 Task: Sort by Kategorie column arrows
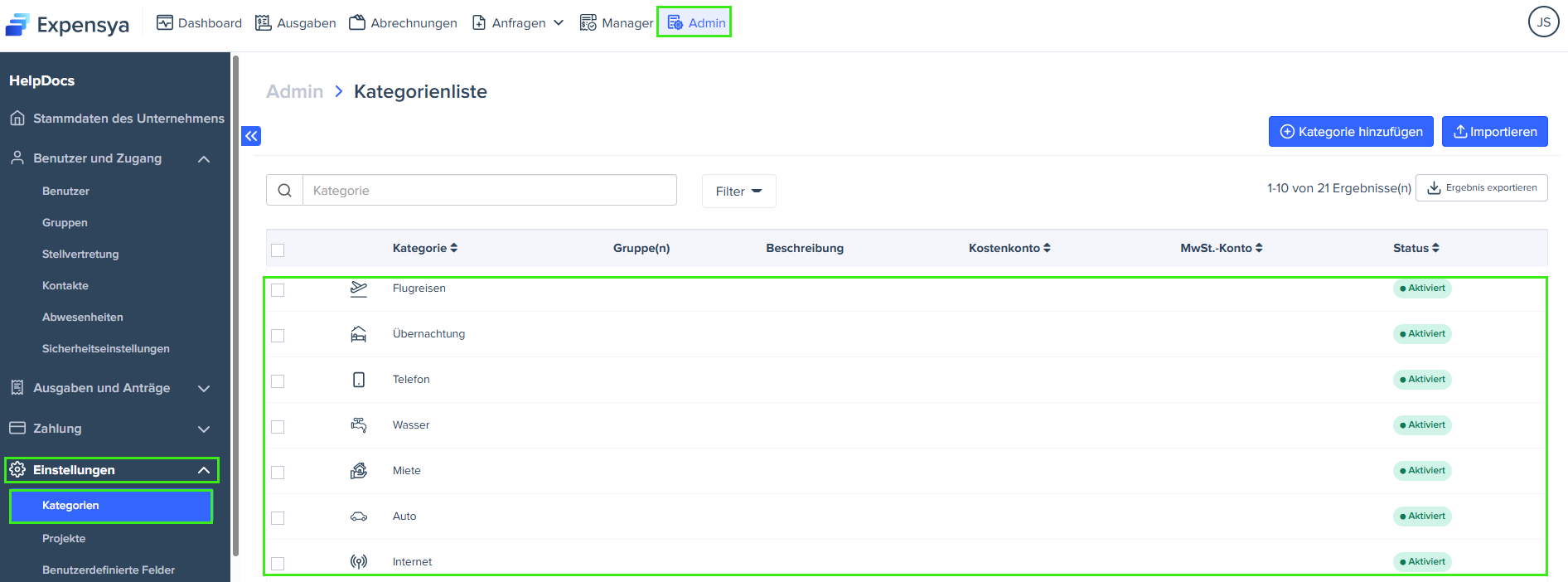click(x=454, y=248)
